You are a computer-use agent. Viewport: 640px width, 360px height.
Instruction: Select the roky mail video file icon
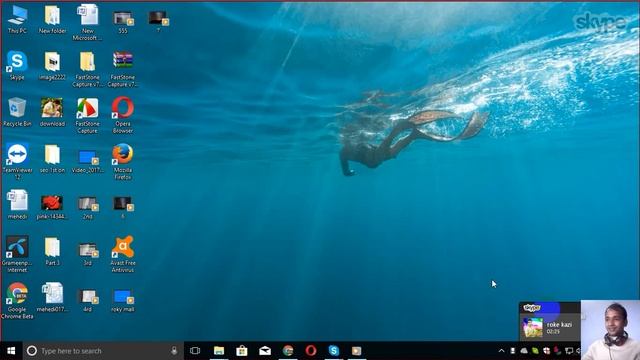click(x=123, y=300)
